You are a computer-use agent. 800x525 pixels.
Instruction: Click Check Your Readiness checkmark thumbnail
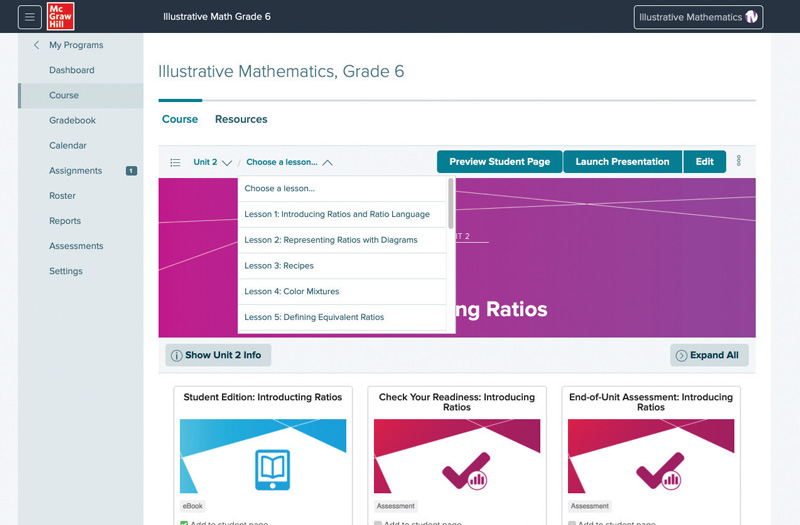457,456
